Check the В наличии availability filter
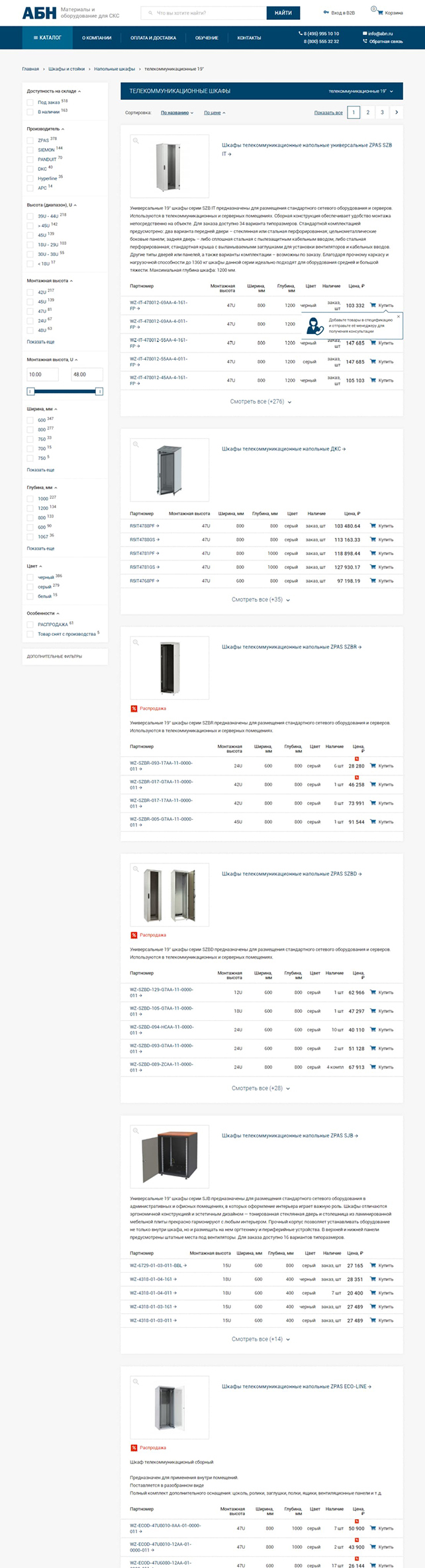Screen dimensions: 425x1568 click(x=30, y=112)
